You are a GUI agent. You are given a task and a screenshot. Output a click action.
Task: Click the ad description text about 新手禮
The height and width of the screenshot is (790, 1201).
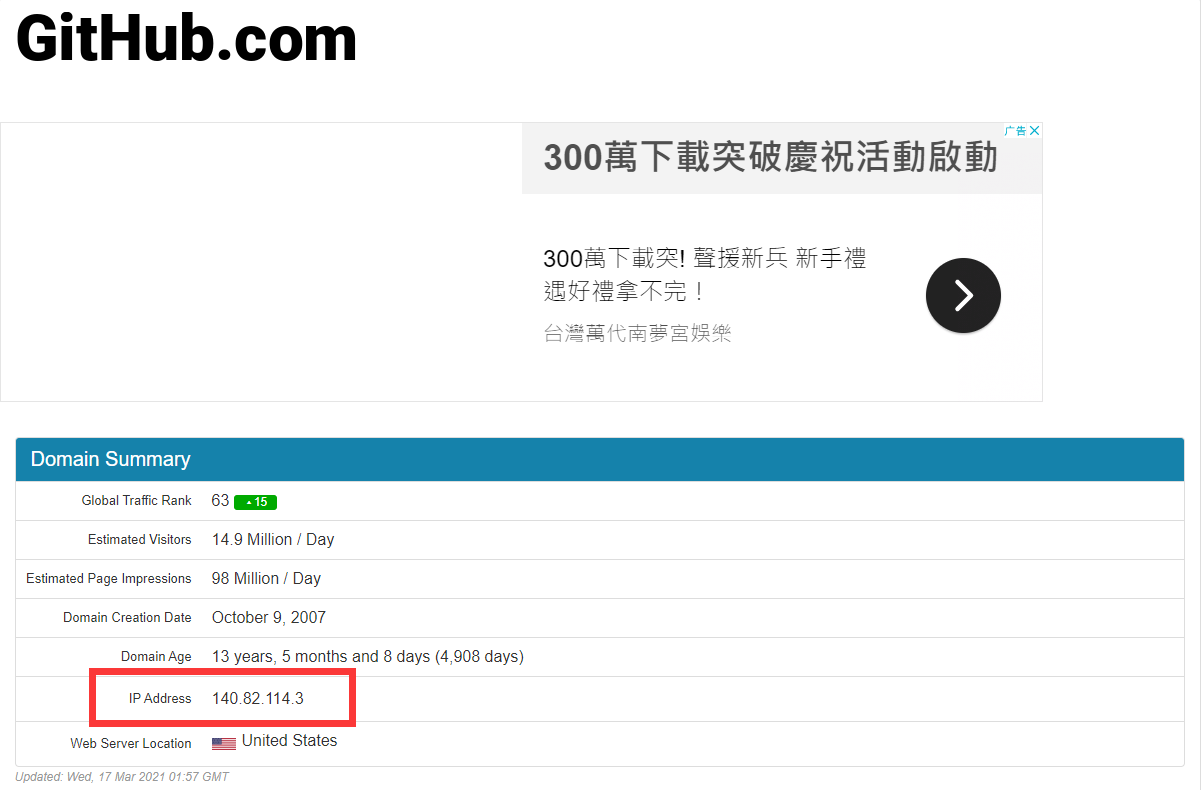(704, 275)
